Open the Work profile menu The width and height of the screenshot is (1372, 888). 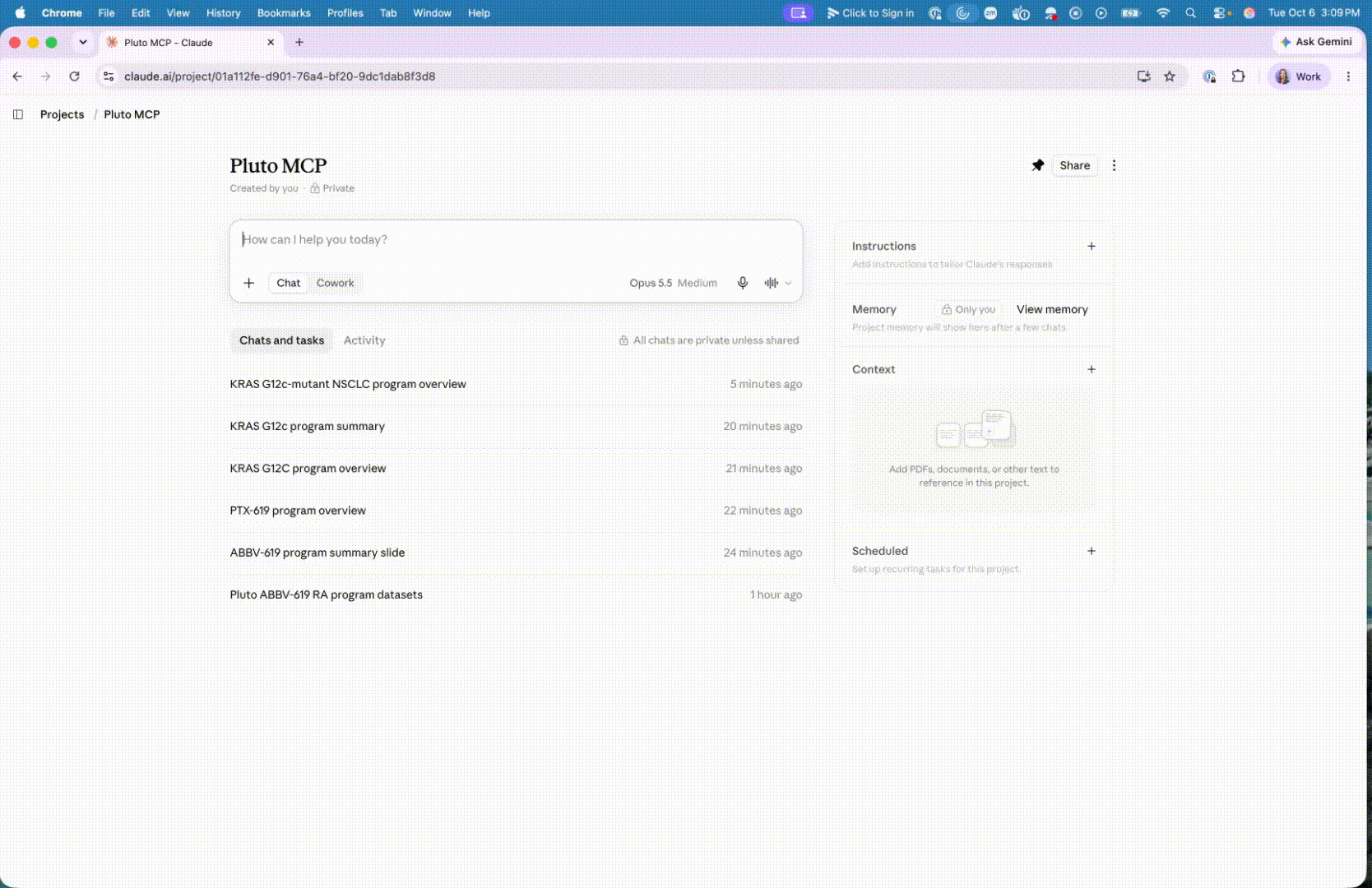pyautogui.click(x=1300, y=76)
